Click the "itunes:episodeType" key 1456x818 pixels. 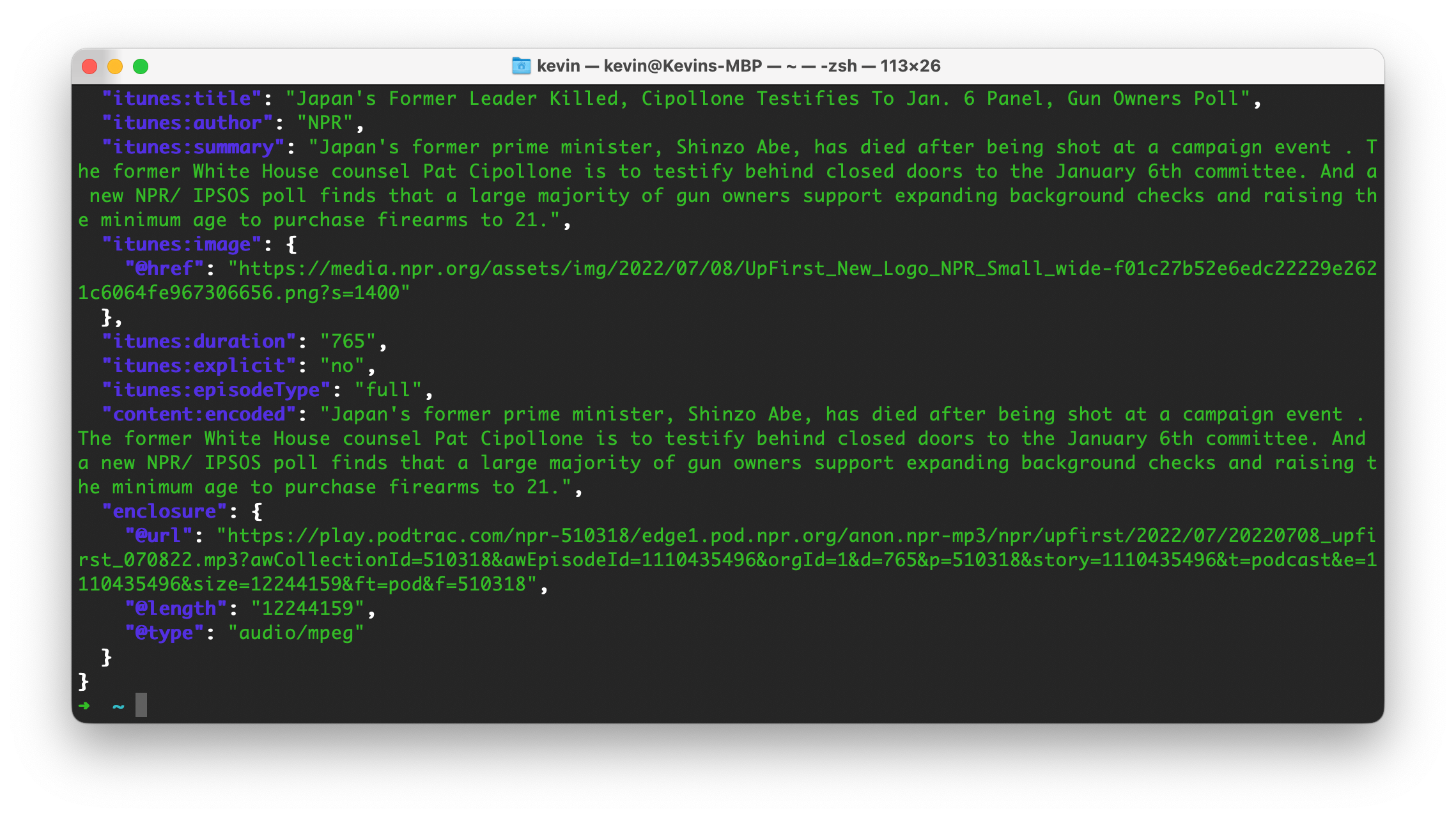tap(217, 390)
